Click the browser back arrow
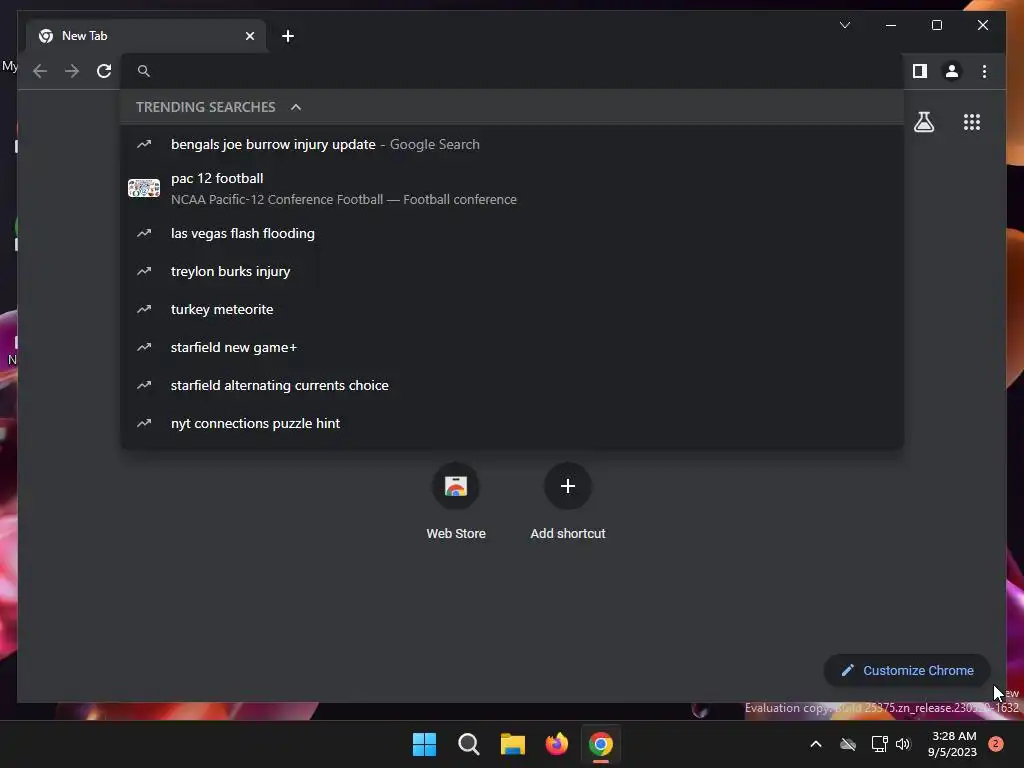This screenshot has width=1024, height=768. point(40,71)
